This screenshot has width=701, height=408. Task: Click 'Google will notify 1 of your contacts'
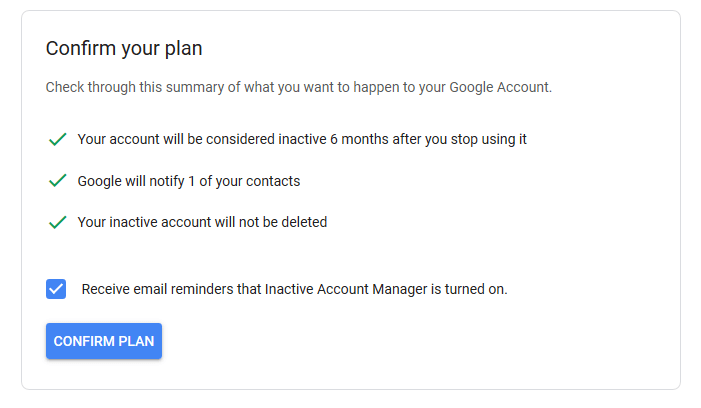tap(188, 181)
